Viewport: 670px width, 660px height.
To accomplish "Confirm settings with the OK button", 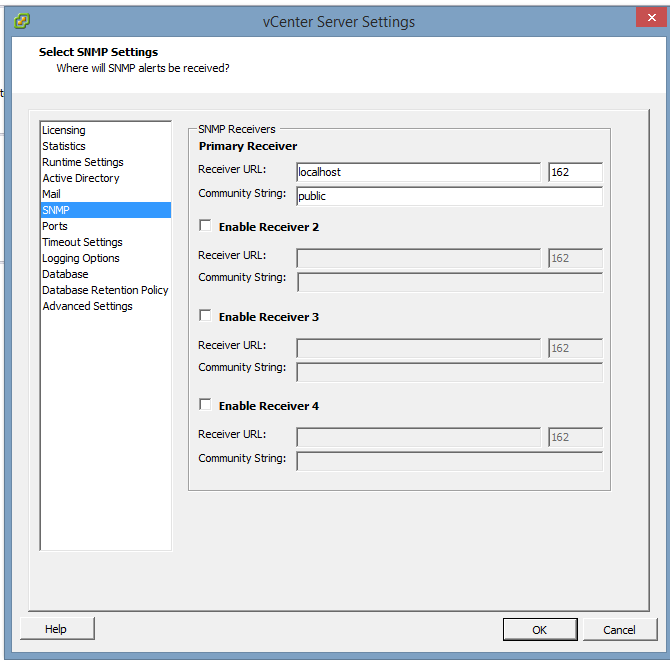I will [540, 629].
